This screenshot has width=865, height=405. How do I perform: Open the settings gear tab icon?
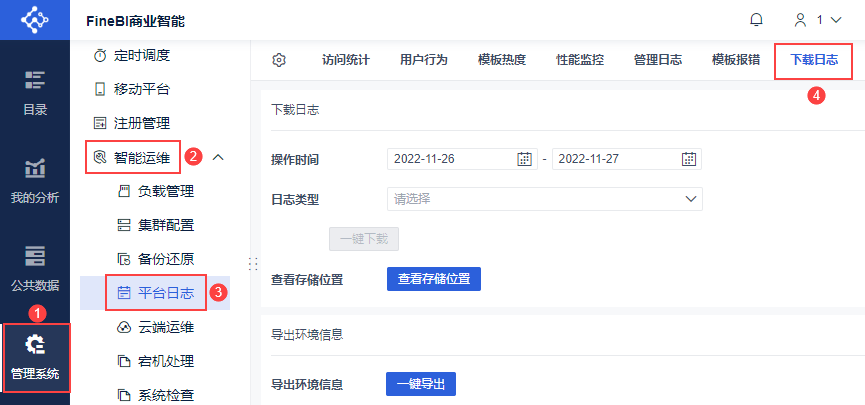[279, 60]
